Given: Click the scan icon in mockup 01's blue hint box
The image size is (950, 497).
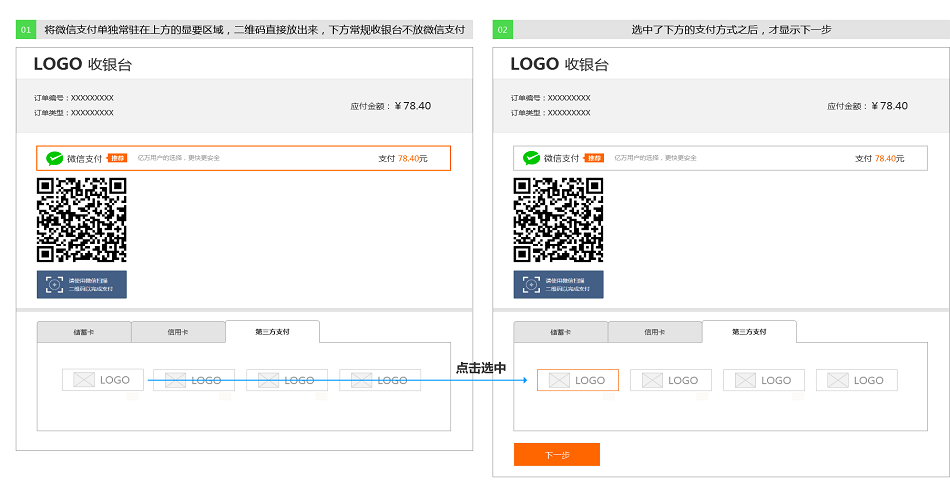Looking at the screenshot, I should coord(55,285).
